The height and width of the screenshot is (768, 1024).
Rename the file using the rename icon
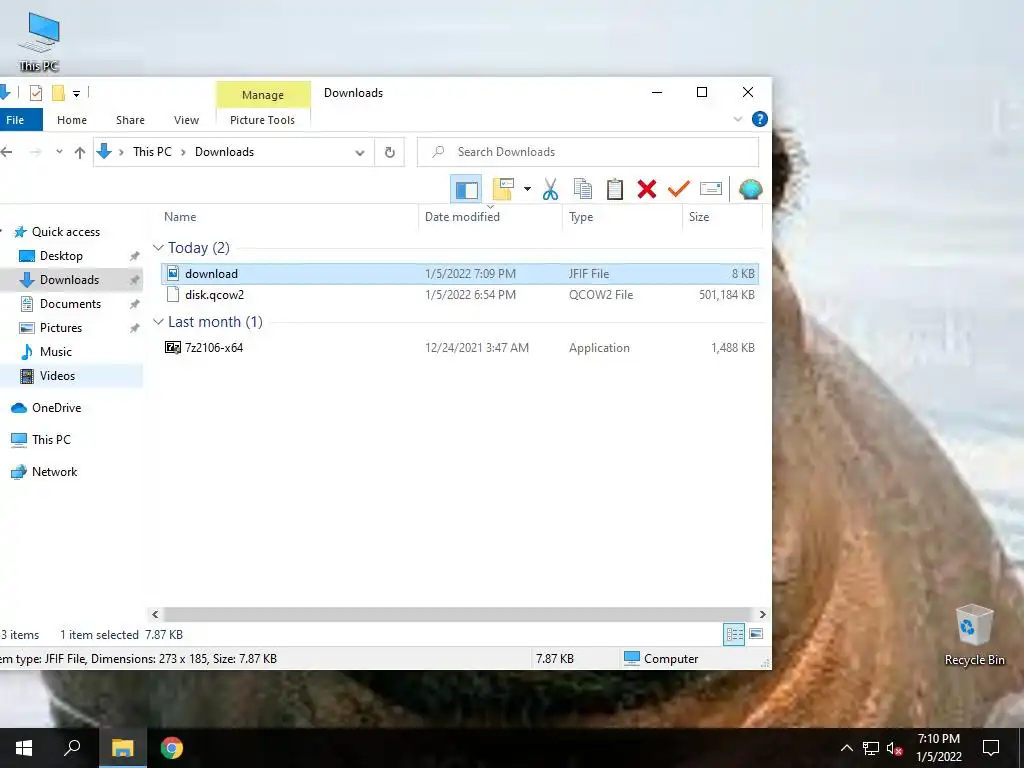click(711, 189)
